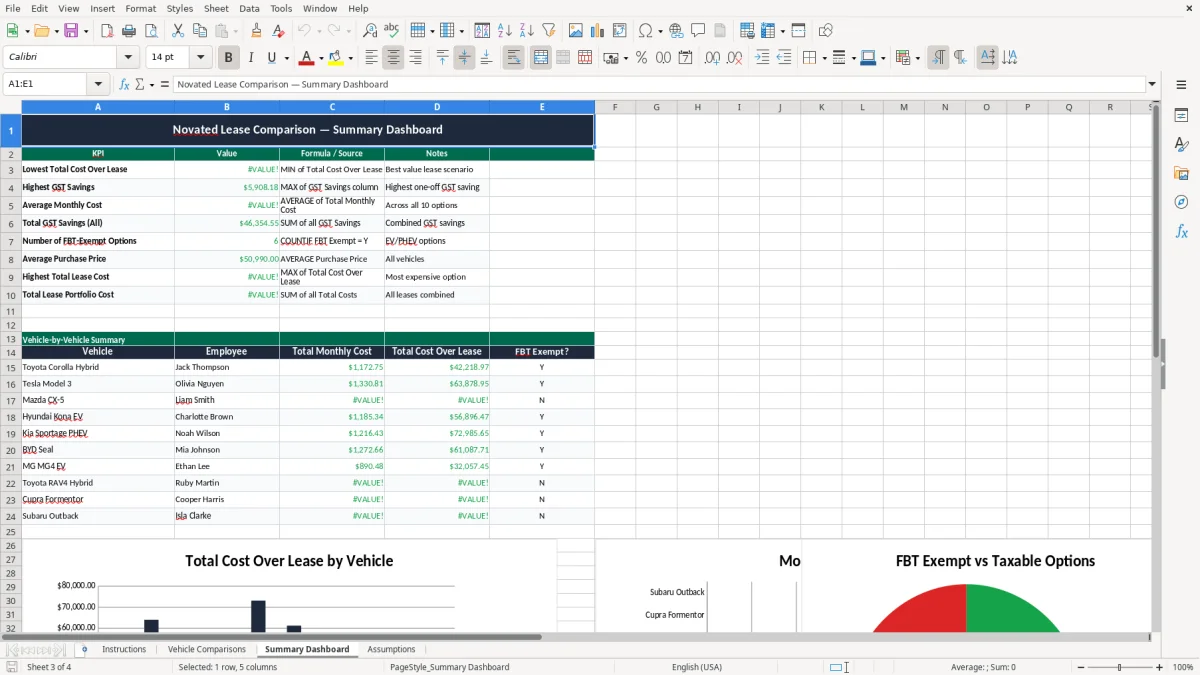Click the Export as PDF icon
Image resolution: width=1200 pixels, height=675 pixels.
coord(107,31)
